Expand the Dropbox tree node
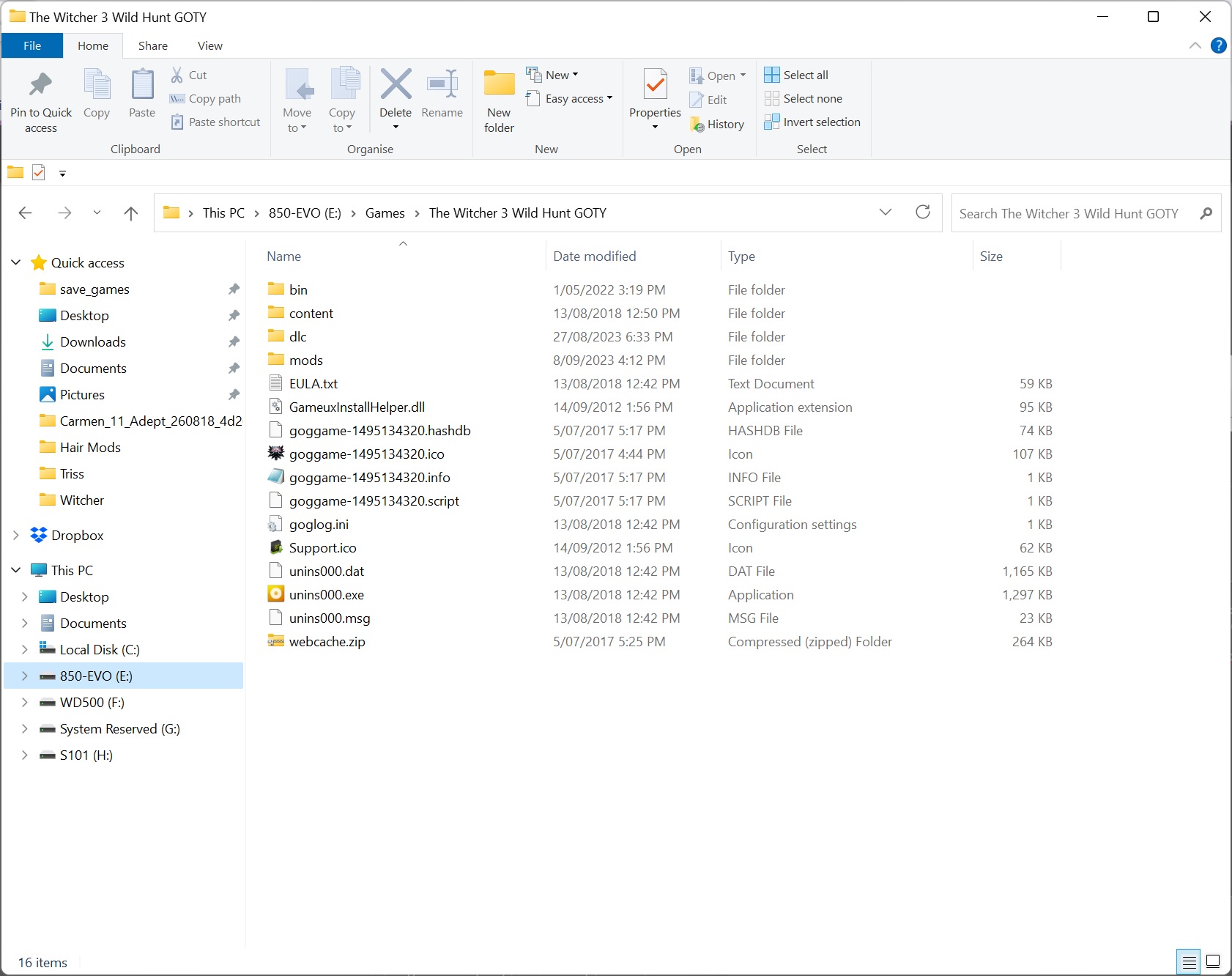The image size is (1232, 976). click(15, 535)
